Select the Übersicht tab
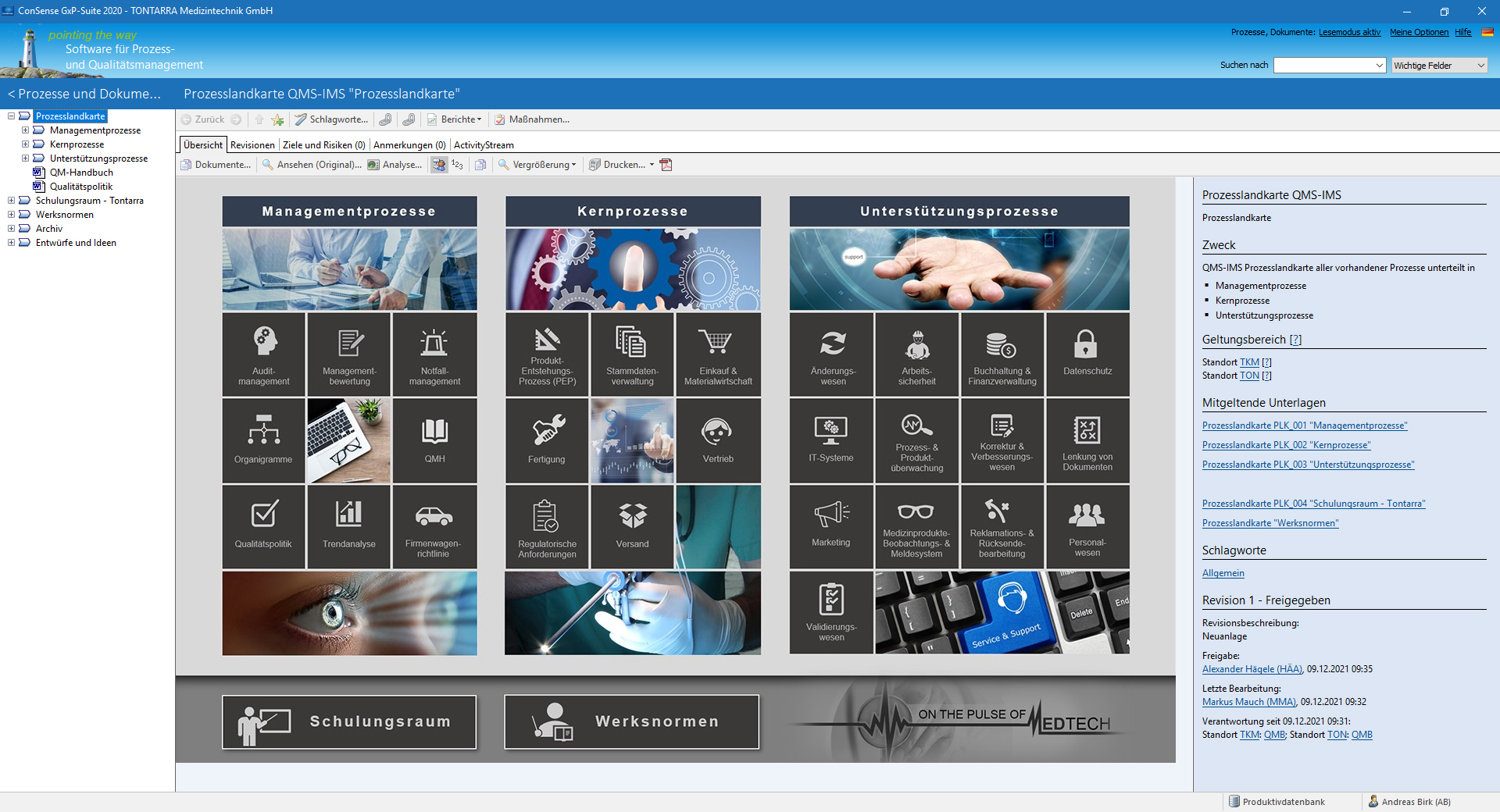 coord(203,145)
